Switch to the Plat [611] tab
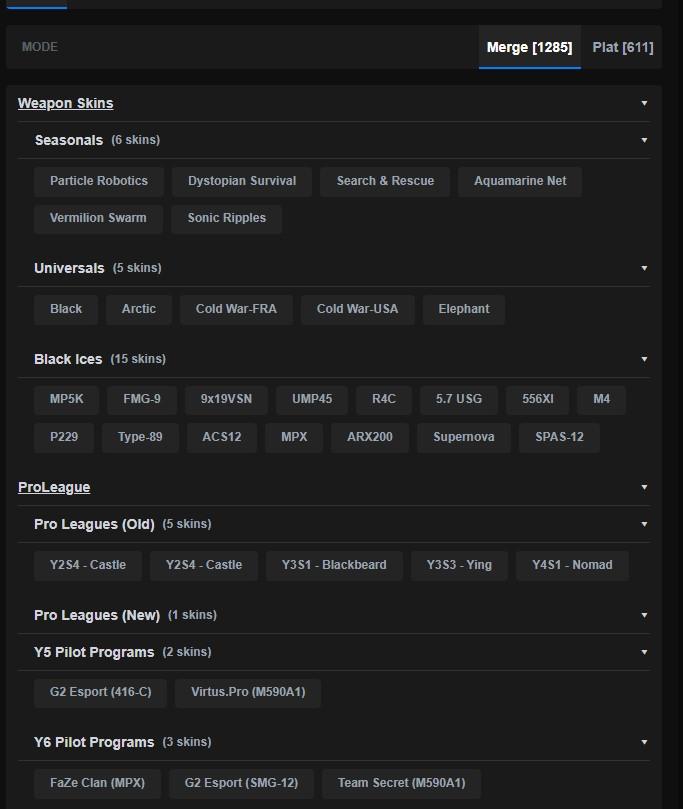Viewport: 683px width, 809px height. 623,47
